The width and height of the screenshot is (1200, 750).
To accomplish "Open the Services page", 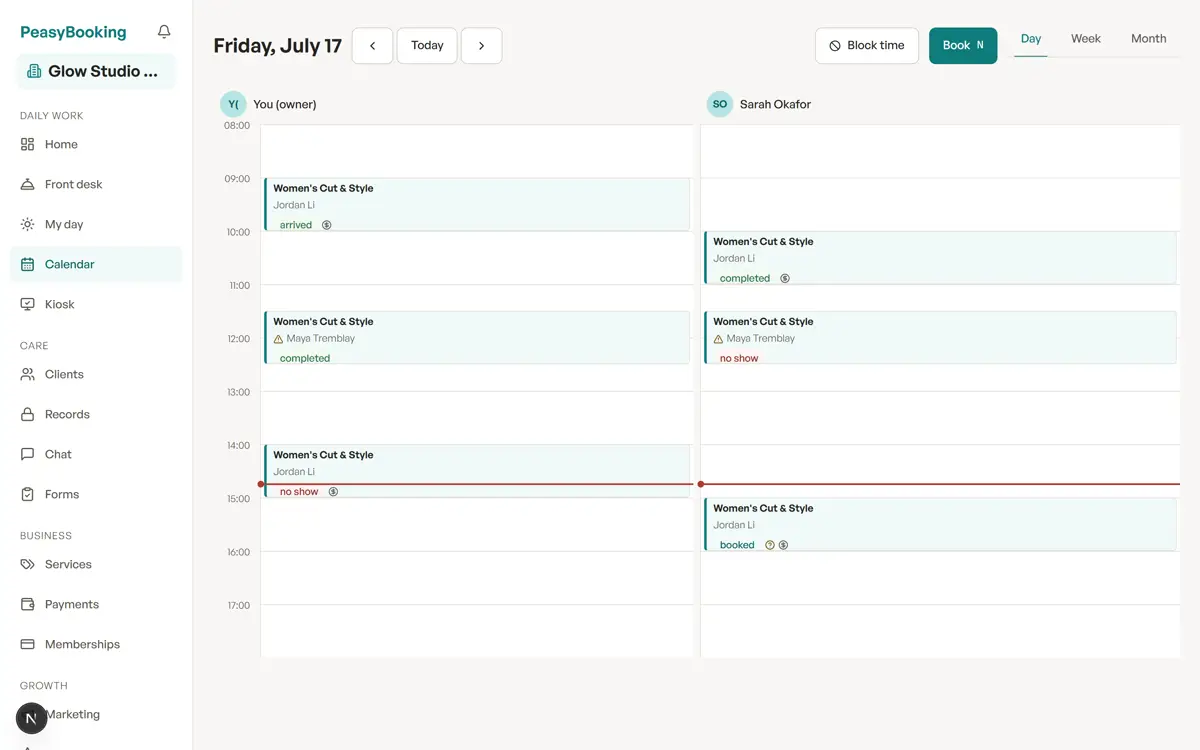I will click(96, 564).
